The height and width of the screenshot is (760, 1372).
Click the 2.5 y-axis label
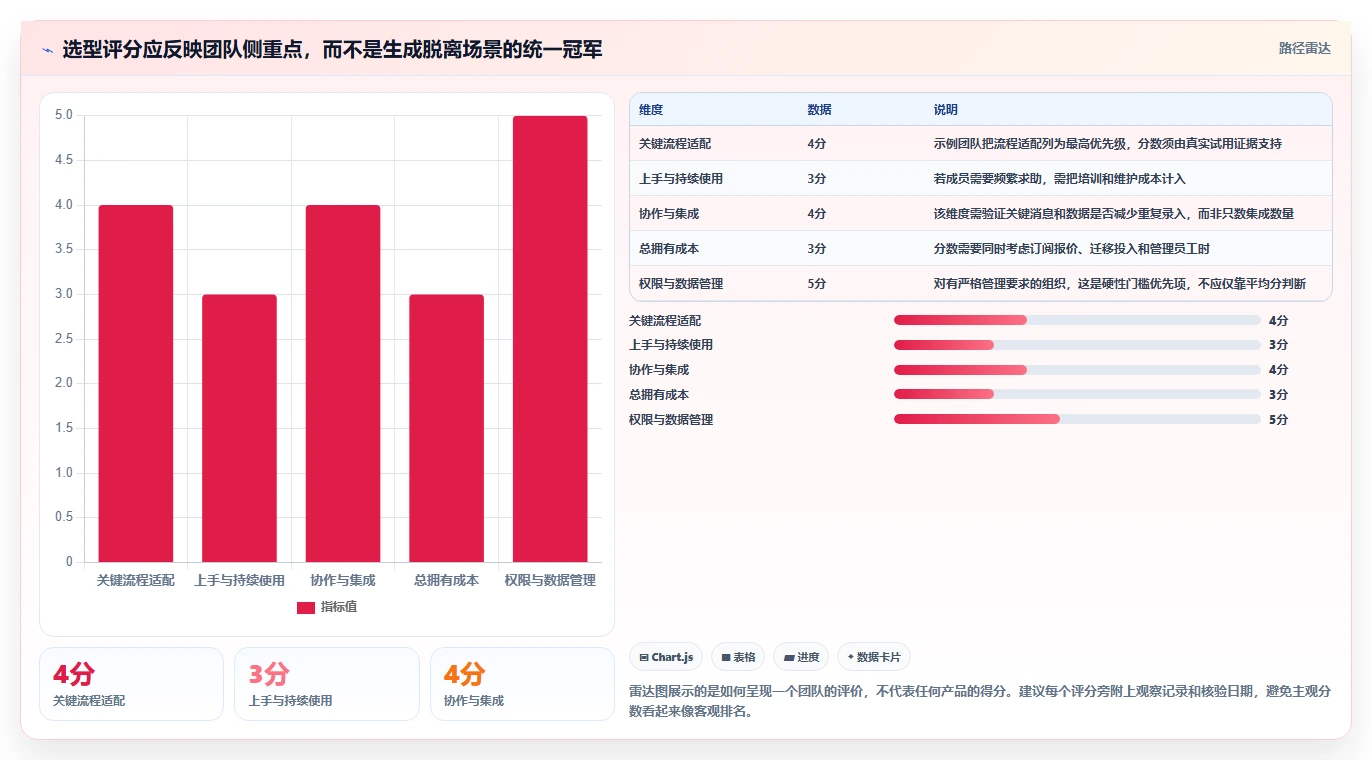click(64, 339)
